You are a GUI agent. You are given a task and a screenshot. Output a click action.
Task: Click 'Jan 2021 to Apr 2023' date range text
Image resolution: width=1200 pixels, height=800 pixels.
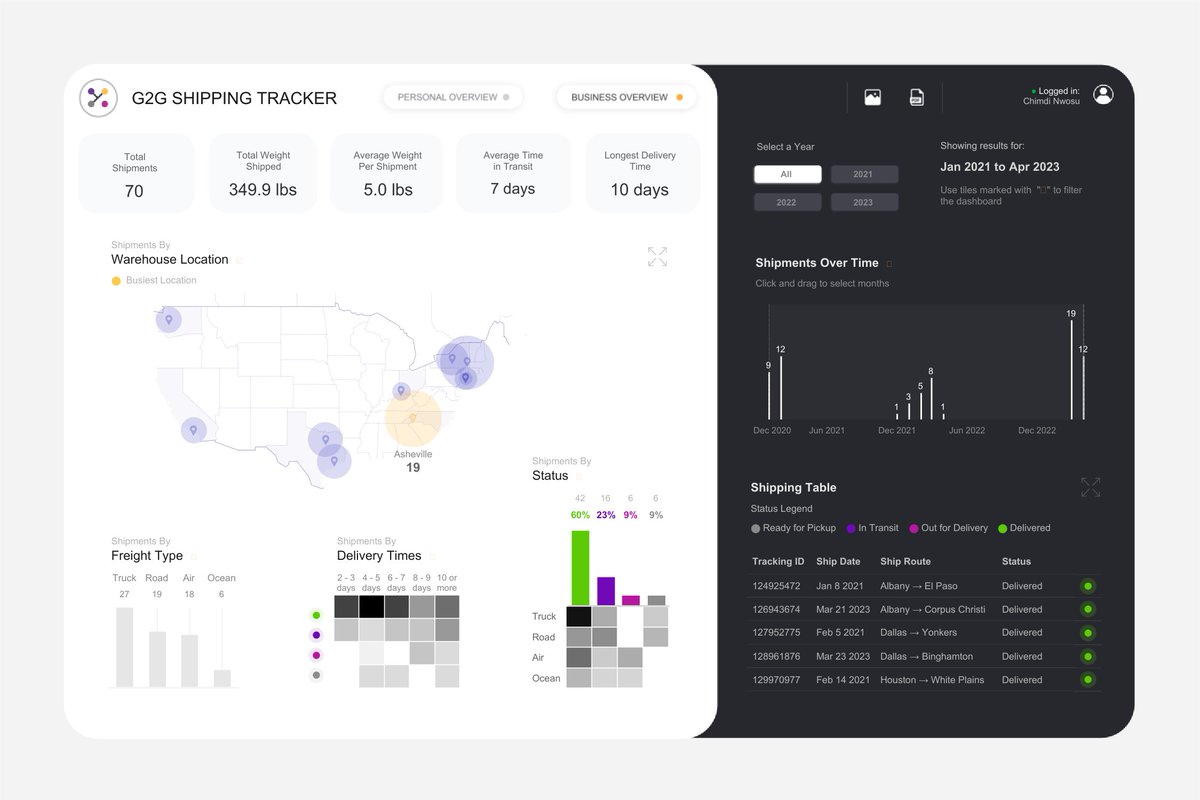pyautogui.click(x=1000, y=167)
